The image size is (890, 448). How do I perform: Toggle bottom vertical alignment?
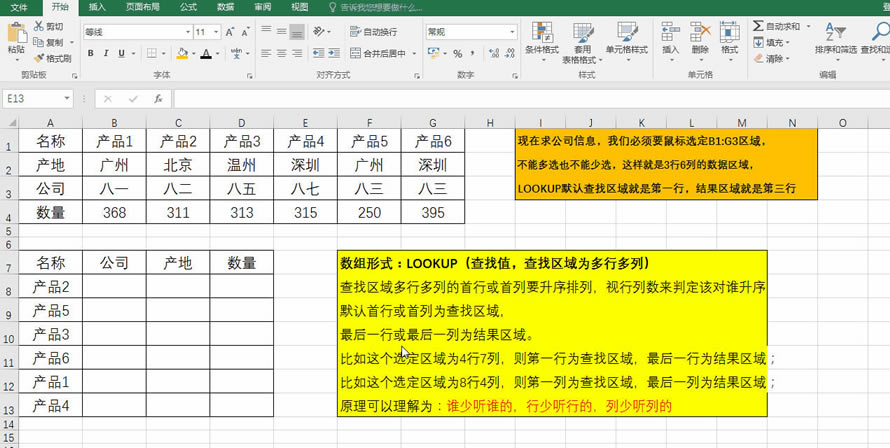(297, 32)
